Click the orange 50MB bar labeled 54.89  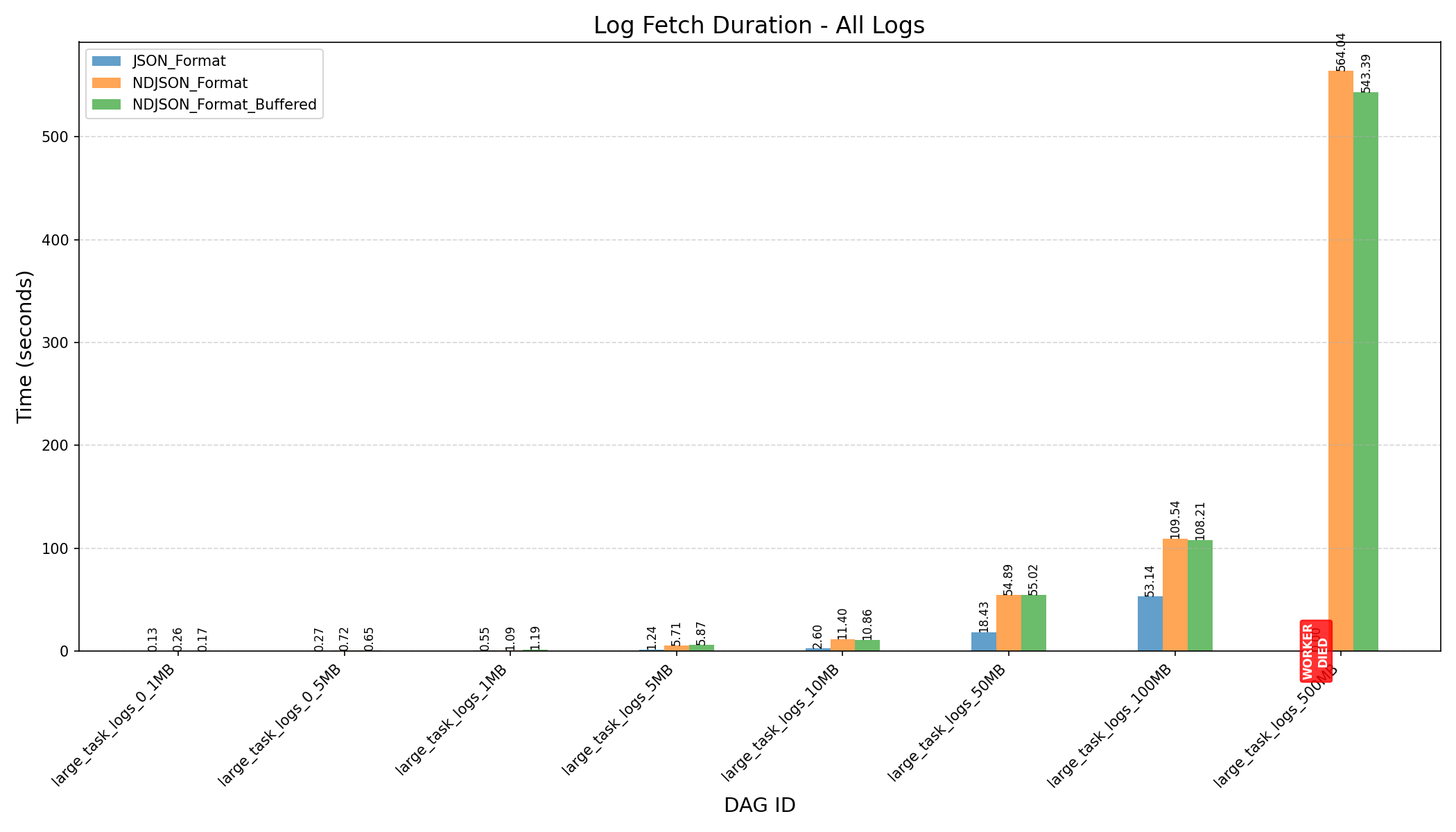[x=1008, y=623]
